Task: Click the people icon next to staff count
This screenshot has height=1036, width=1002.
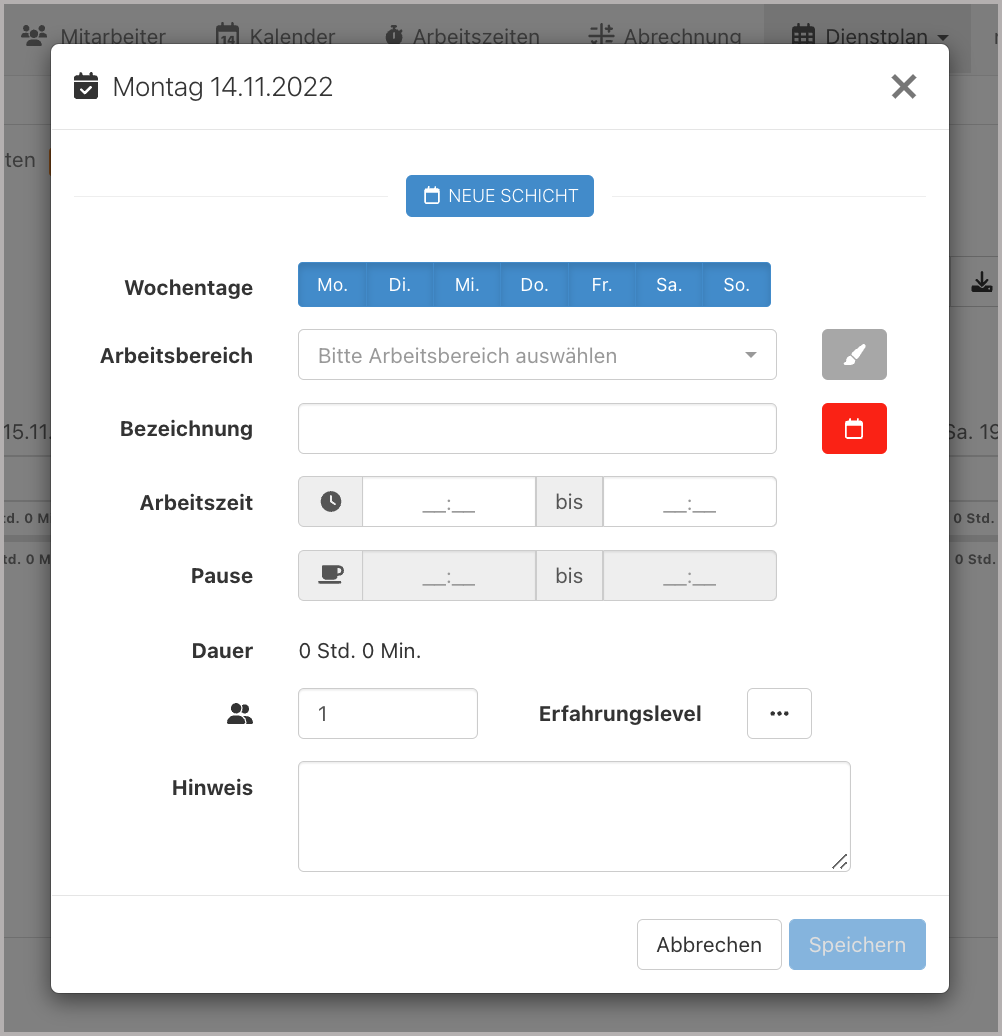Action: coord(240,714)
